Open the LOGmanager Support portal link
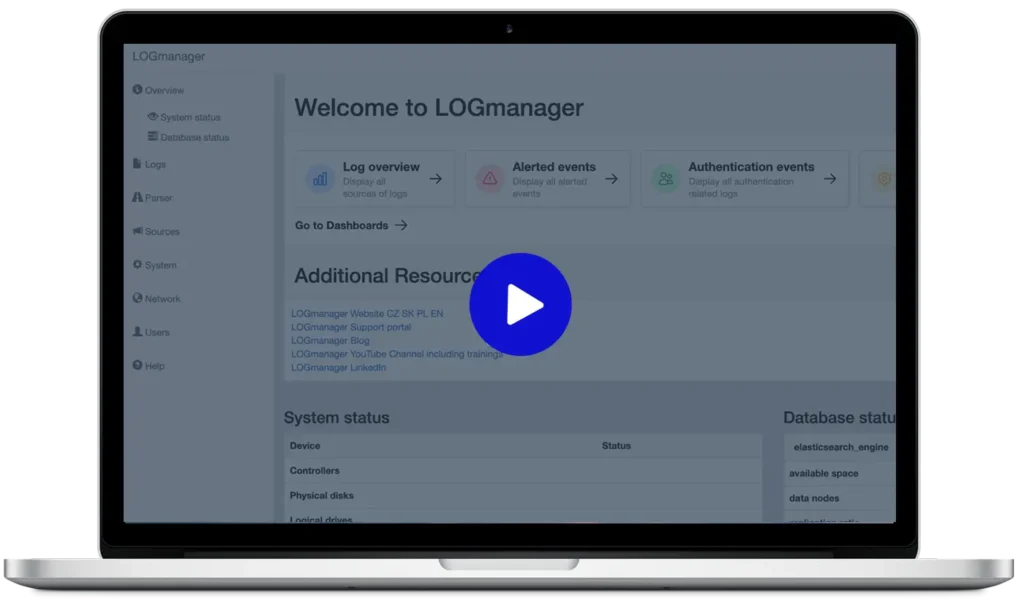This screenshot has height=606, width=1024. (x=351, y=327)
